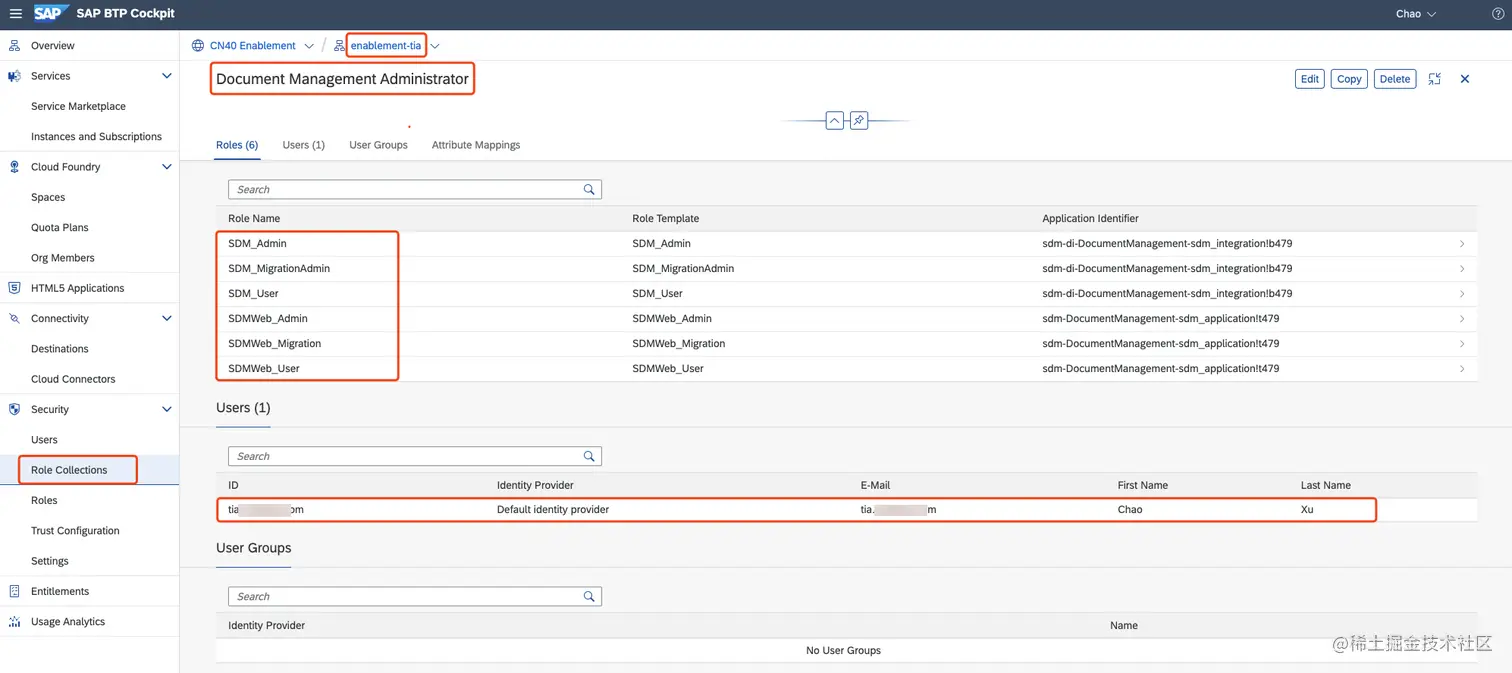Collapse the Security section chevron

pyautogui.click(x=167, y=409)
